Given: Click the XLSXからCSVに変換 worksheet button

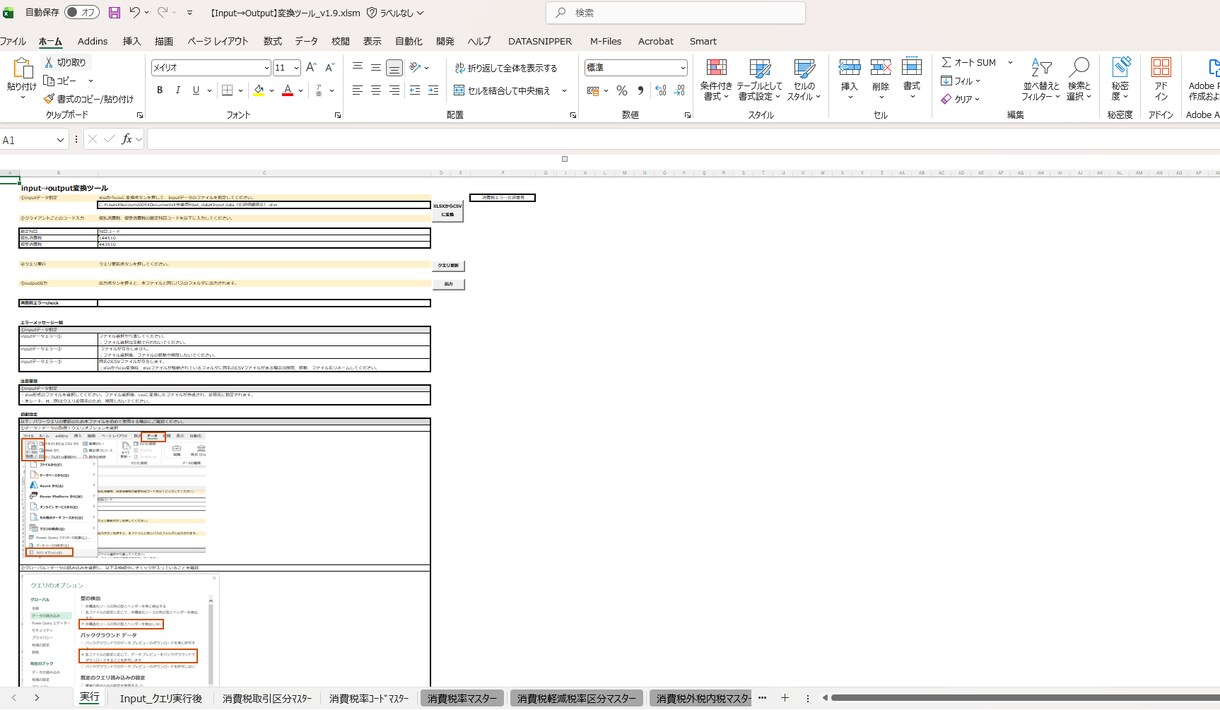Looking at the screenshot, I should [449, 210].
